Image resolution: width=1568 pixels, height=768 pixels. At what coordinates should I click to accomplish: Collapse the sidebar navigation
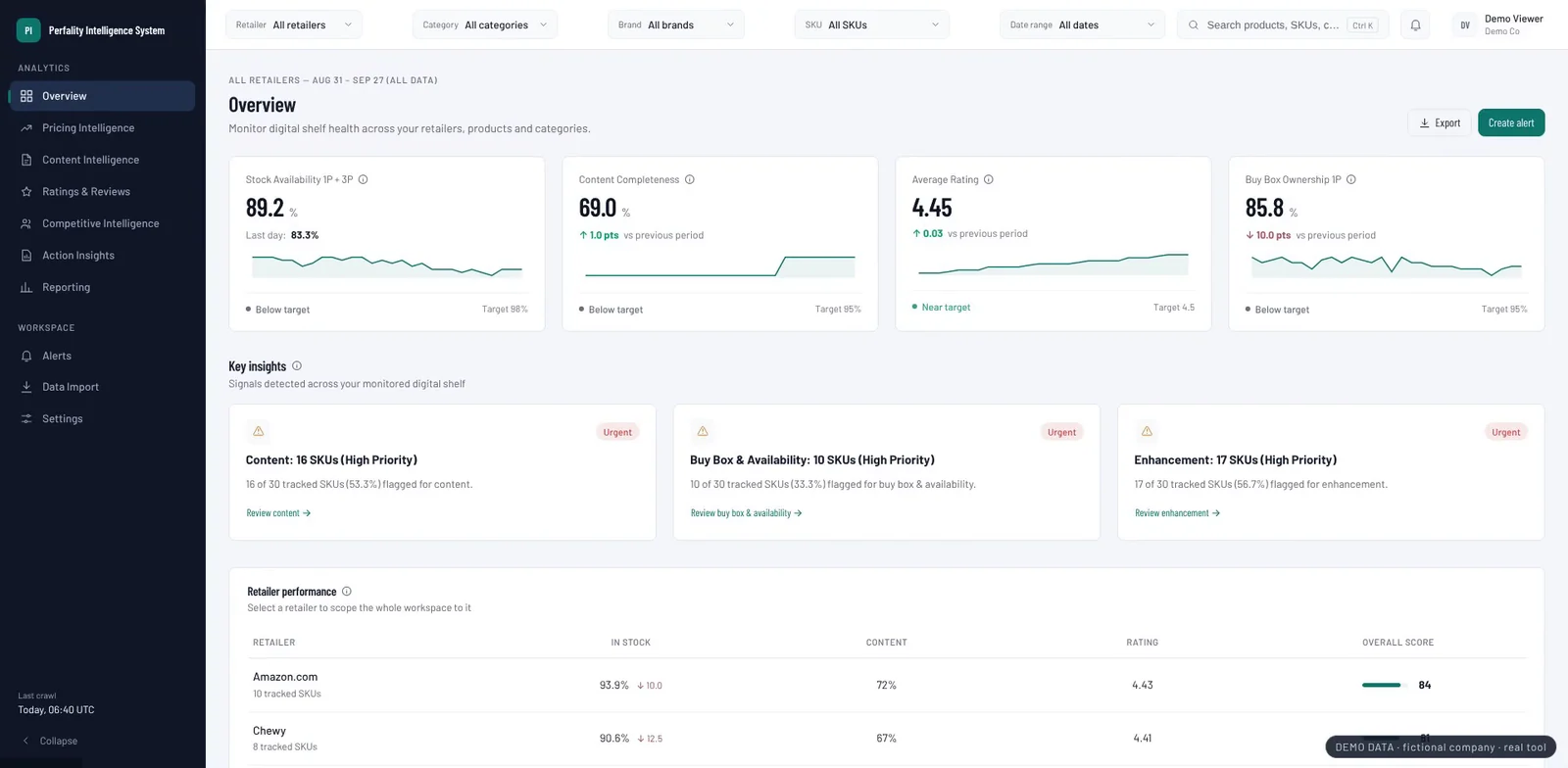(x=50, y=741)
